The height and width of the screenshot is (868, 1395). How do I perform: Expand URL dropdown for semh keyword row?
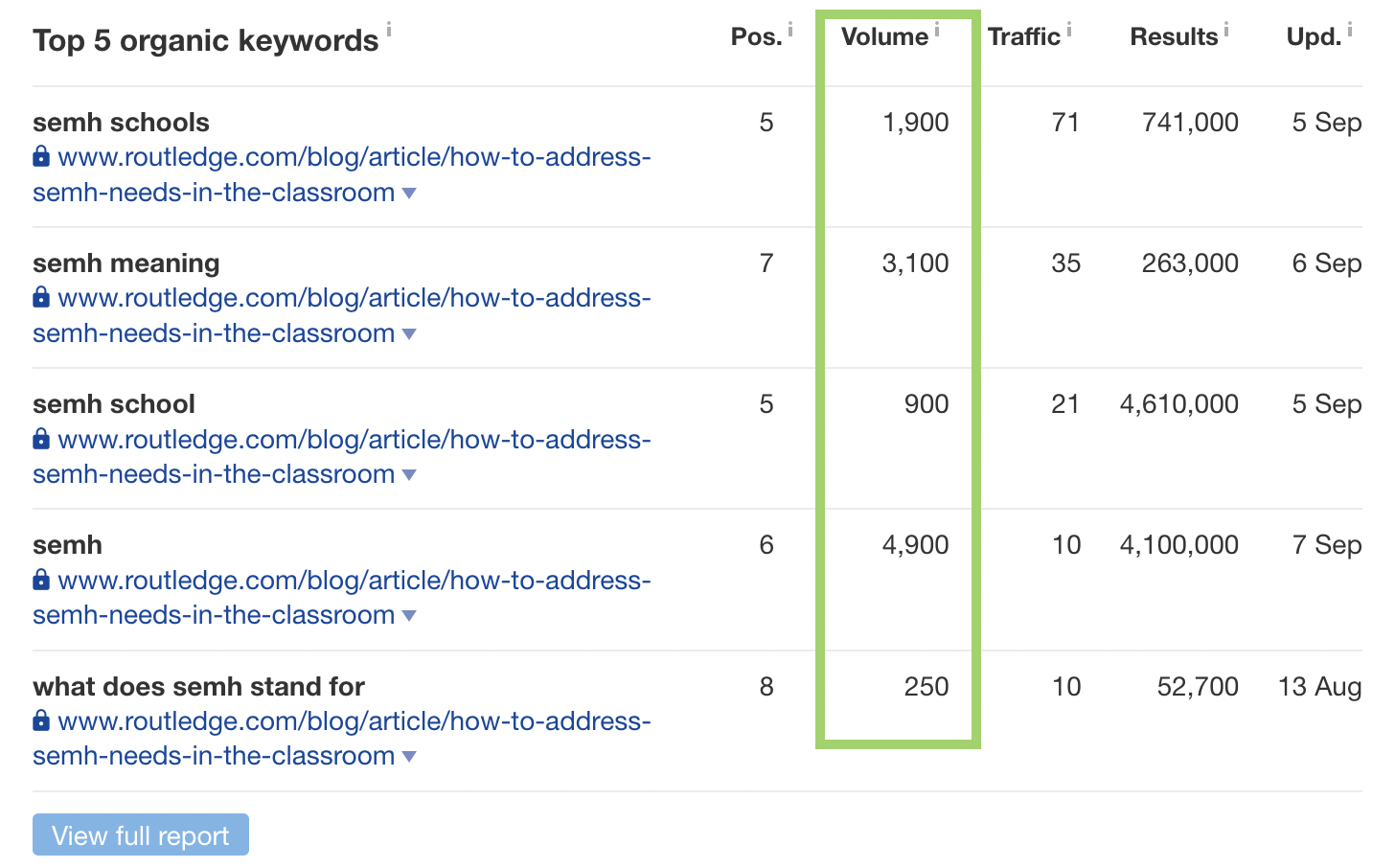pyautogui.click(x=409, y=616)
